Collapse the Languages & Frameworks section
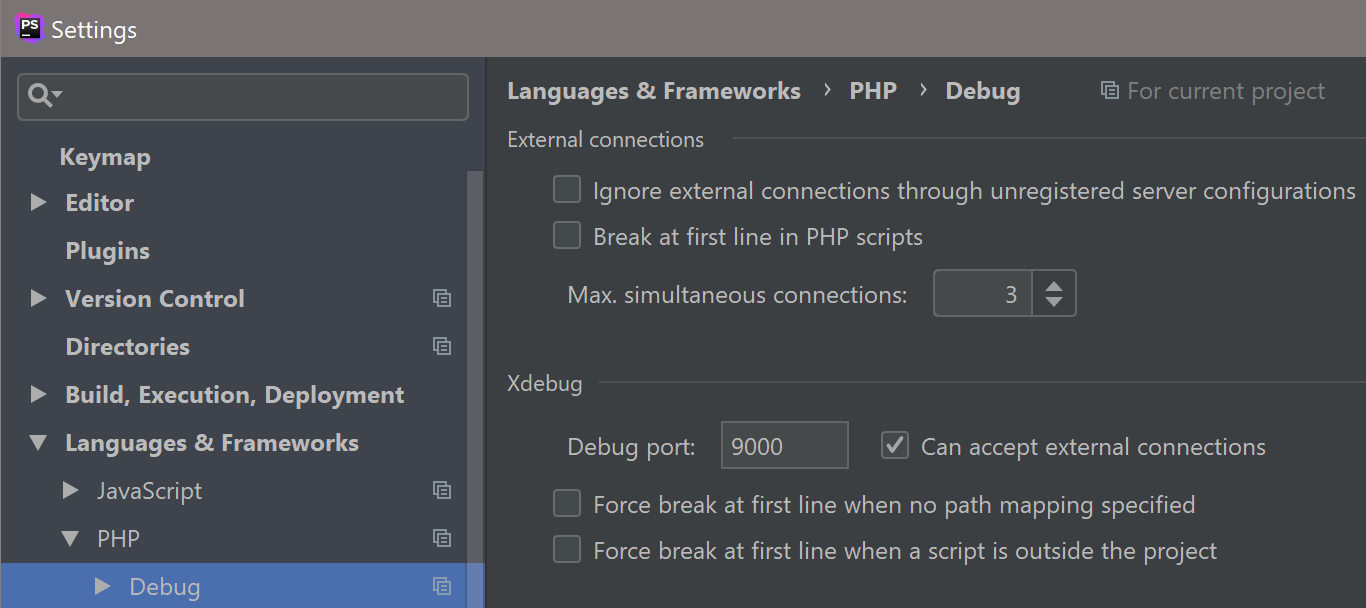Image resolution: width=1366 pixels, height=608 pixels. [x=39, y=443]
